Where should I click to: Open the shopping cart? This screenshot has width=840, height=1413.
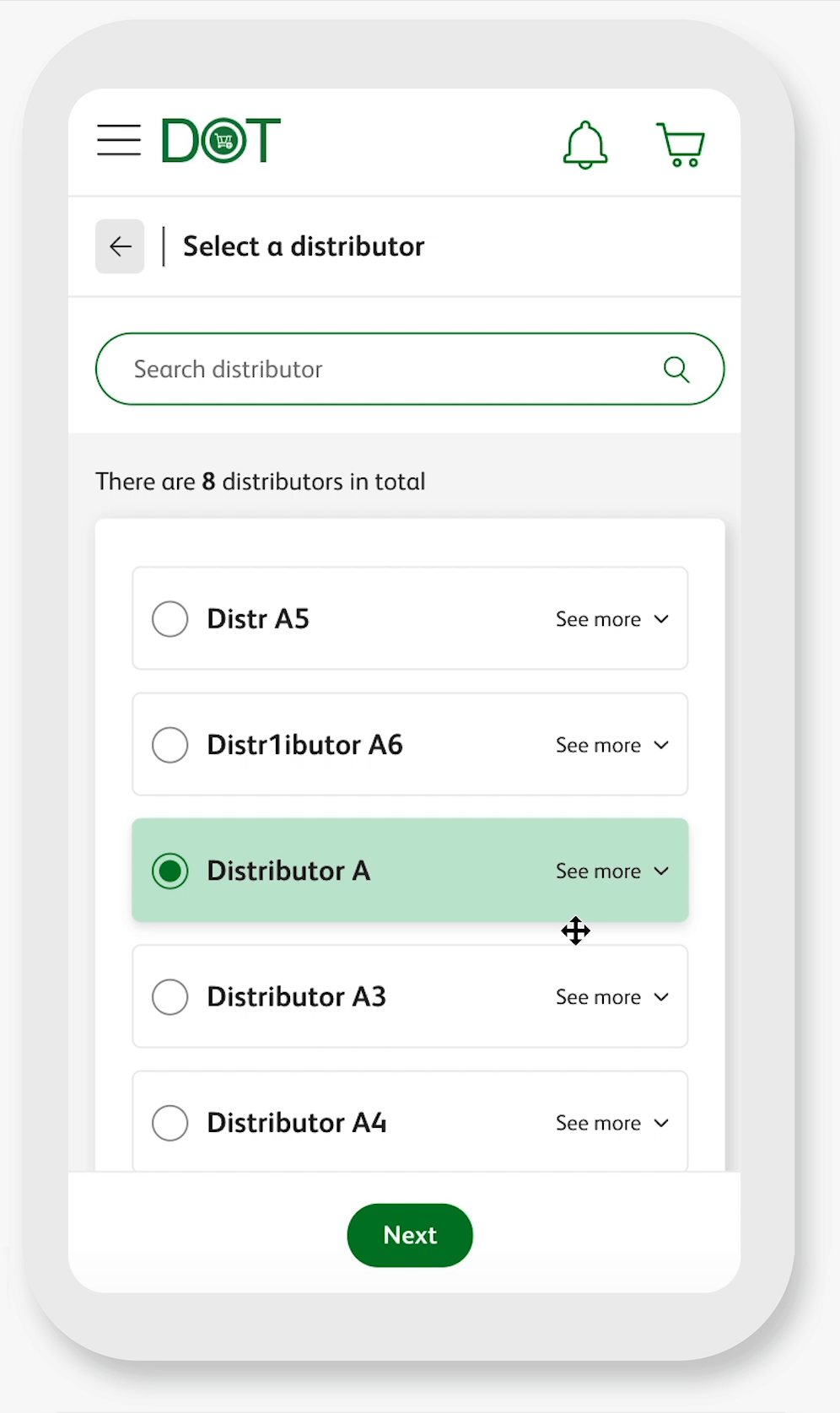pos(681,145)
